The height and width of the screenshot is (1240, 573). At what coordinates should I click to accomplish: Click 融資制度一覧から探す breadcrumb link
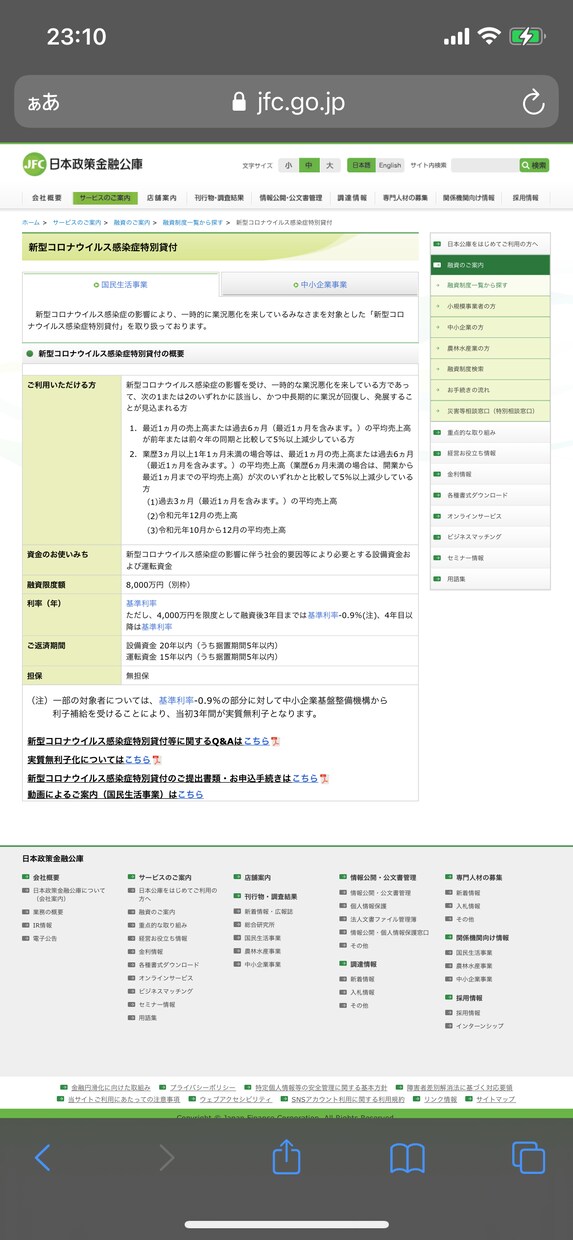(193, 222)
